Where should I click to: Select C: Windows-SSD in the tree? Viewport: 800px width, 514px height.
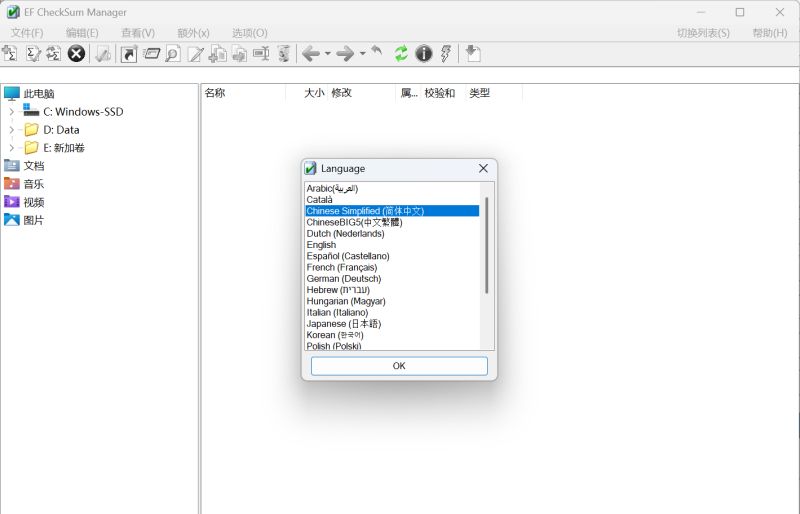tap(83, 111)
